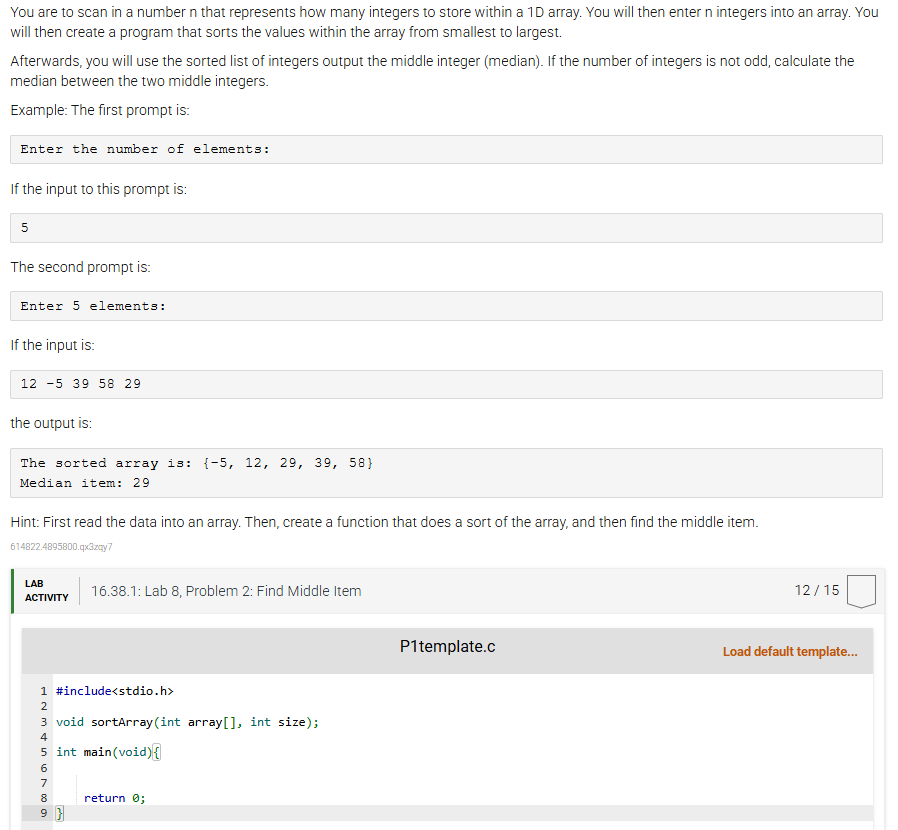
Task: Click the closing brace on line 9
Action: tap(59, 812)
